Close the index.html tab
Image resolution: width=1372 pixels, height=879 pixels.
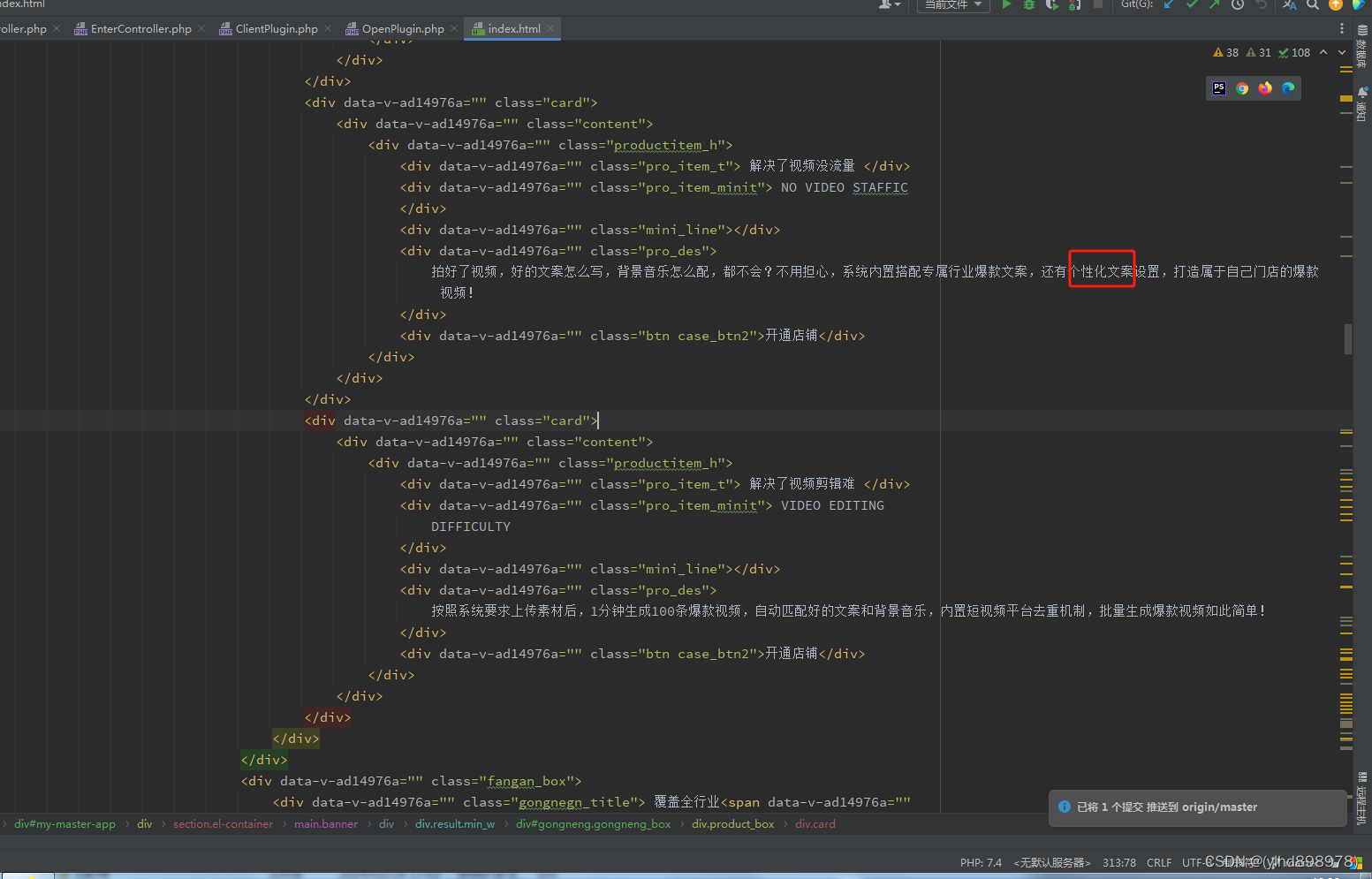pos(550,28)
